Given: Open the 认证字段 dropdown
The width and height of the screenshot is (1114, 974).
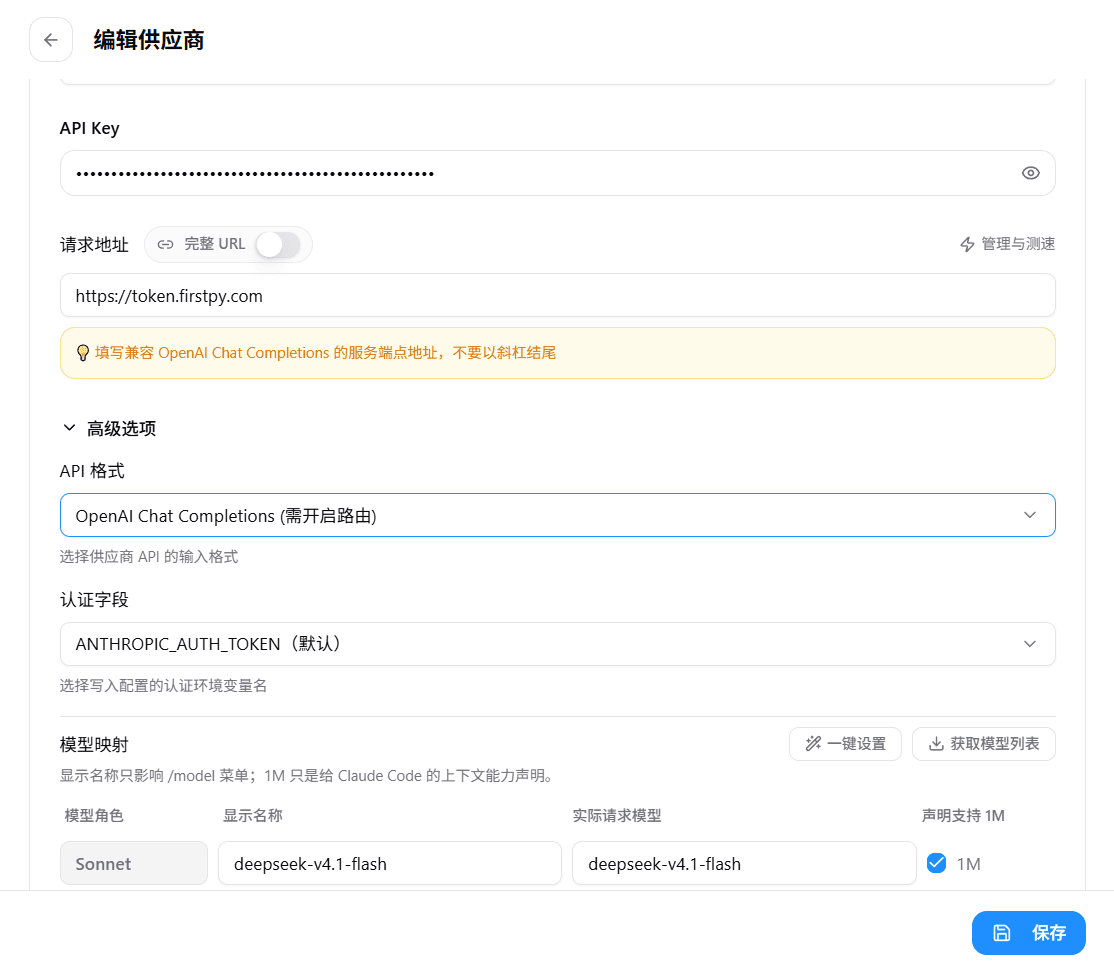Looking at the screenshot, I should (558, 644).
